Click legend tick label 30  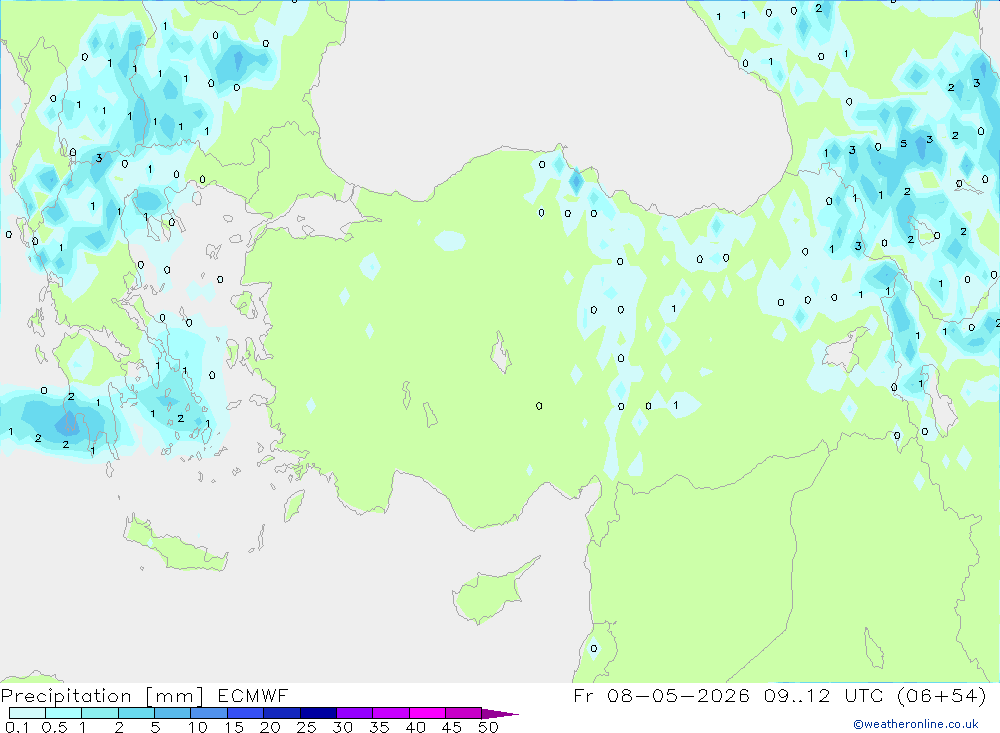(342, 727)
